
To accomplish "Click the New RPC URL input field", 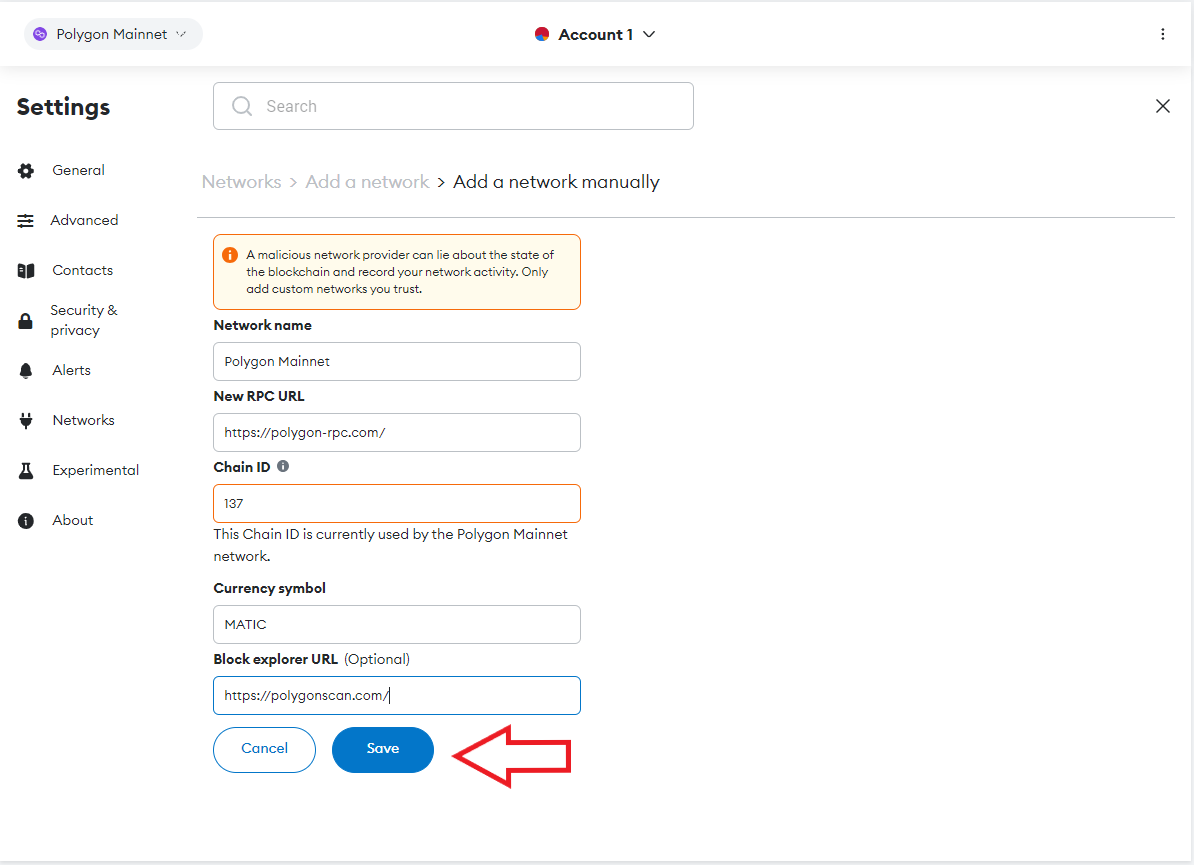I will [397, 432].
